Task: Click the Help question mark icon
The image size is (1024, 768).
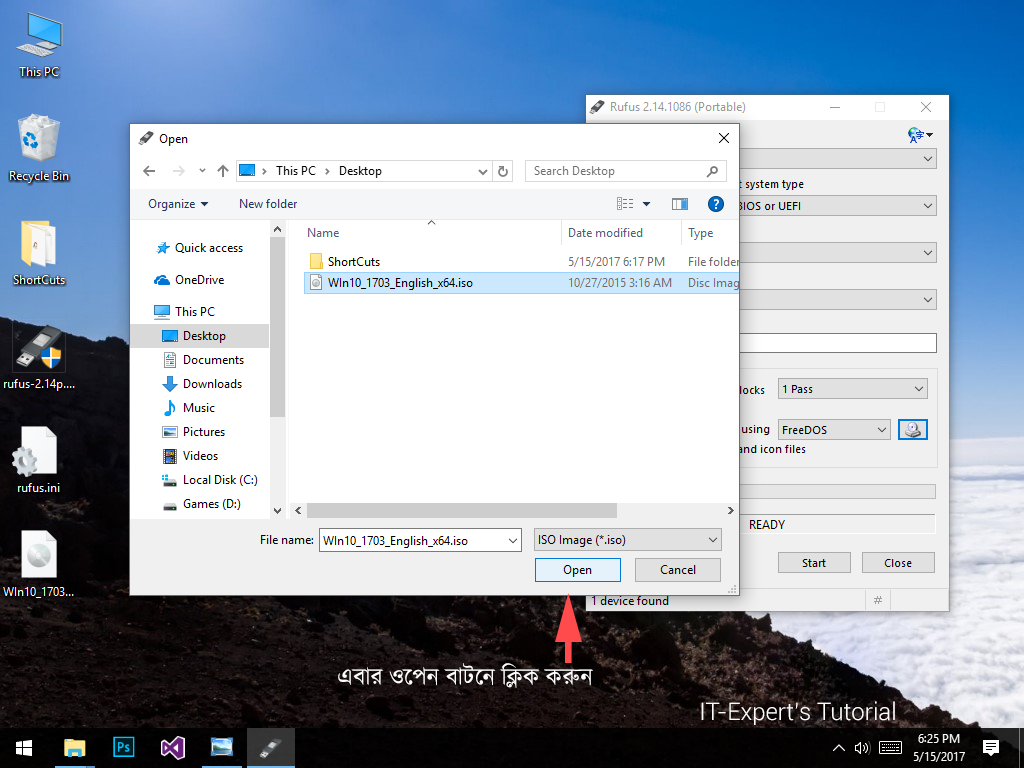Action: point(715,204)
